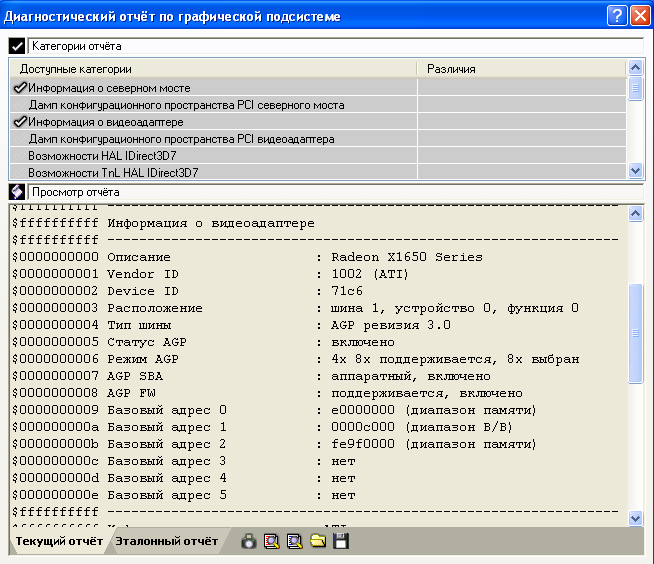Switch to the Текущий отчёт tab

[x=59, y=541]
